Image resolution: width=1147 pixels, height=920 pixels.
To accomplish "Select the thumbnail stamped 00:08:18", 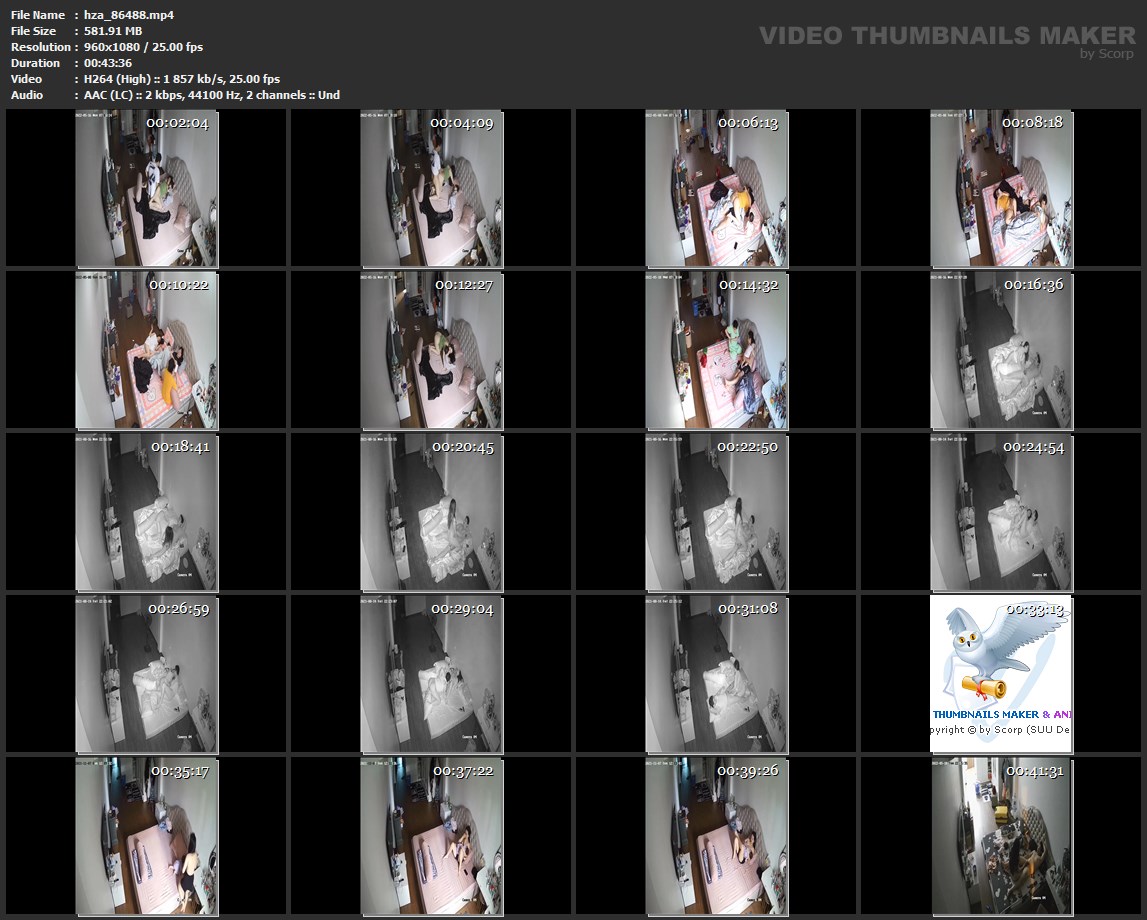I will pyautogui.click(x=1001, y=187).
